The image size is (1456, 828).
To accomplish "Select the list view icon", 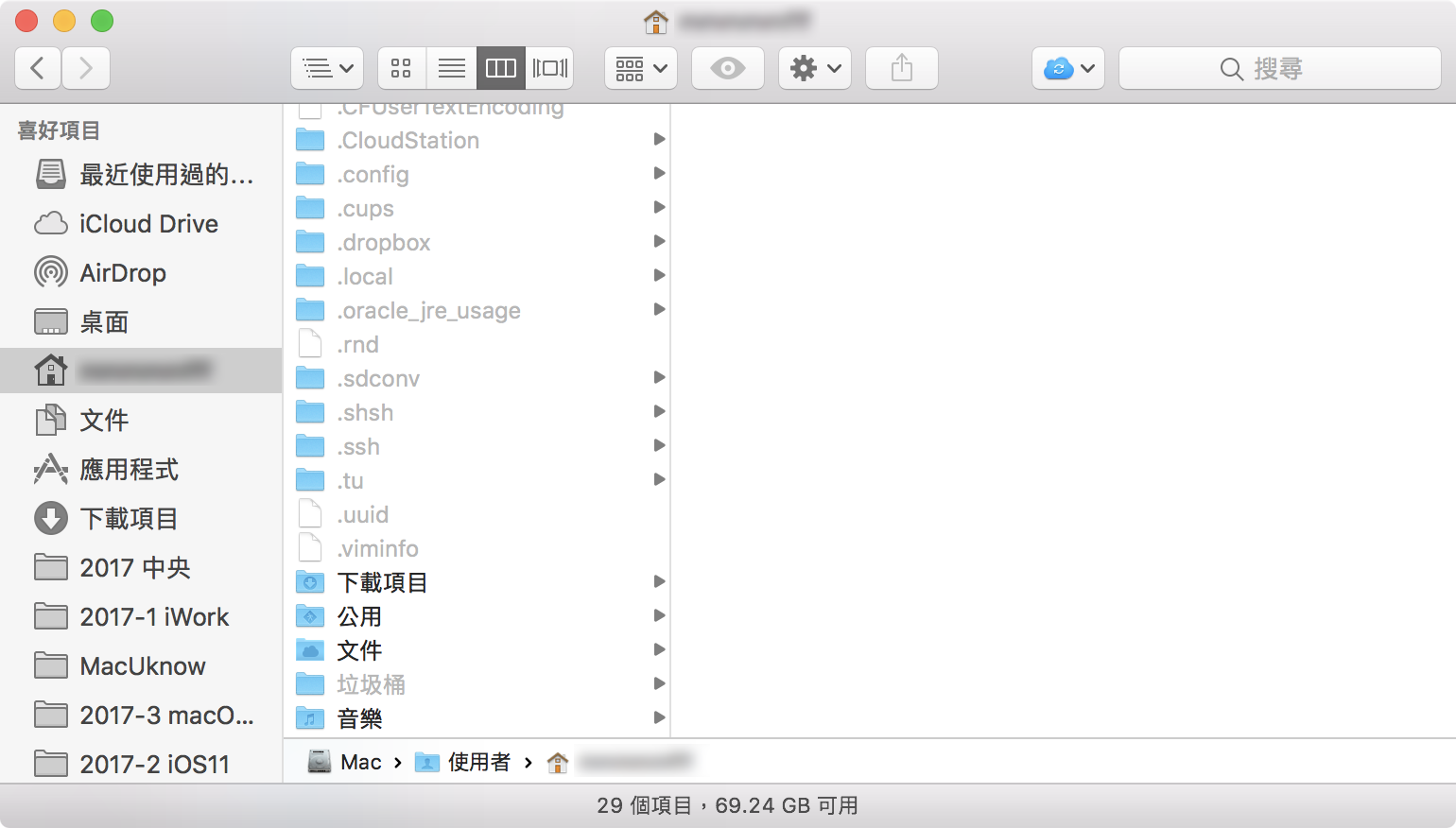I will [x=451, y=67].
